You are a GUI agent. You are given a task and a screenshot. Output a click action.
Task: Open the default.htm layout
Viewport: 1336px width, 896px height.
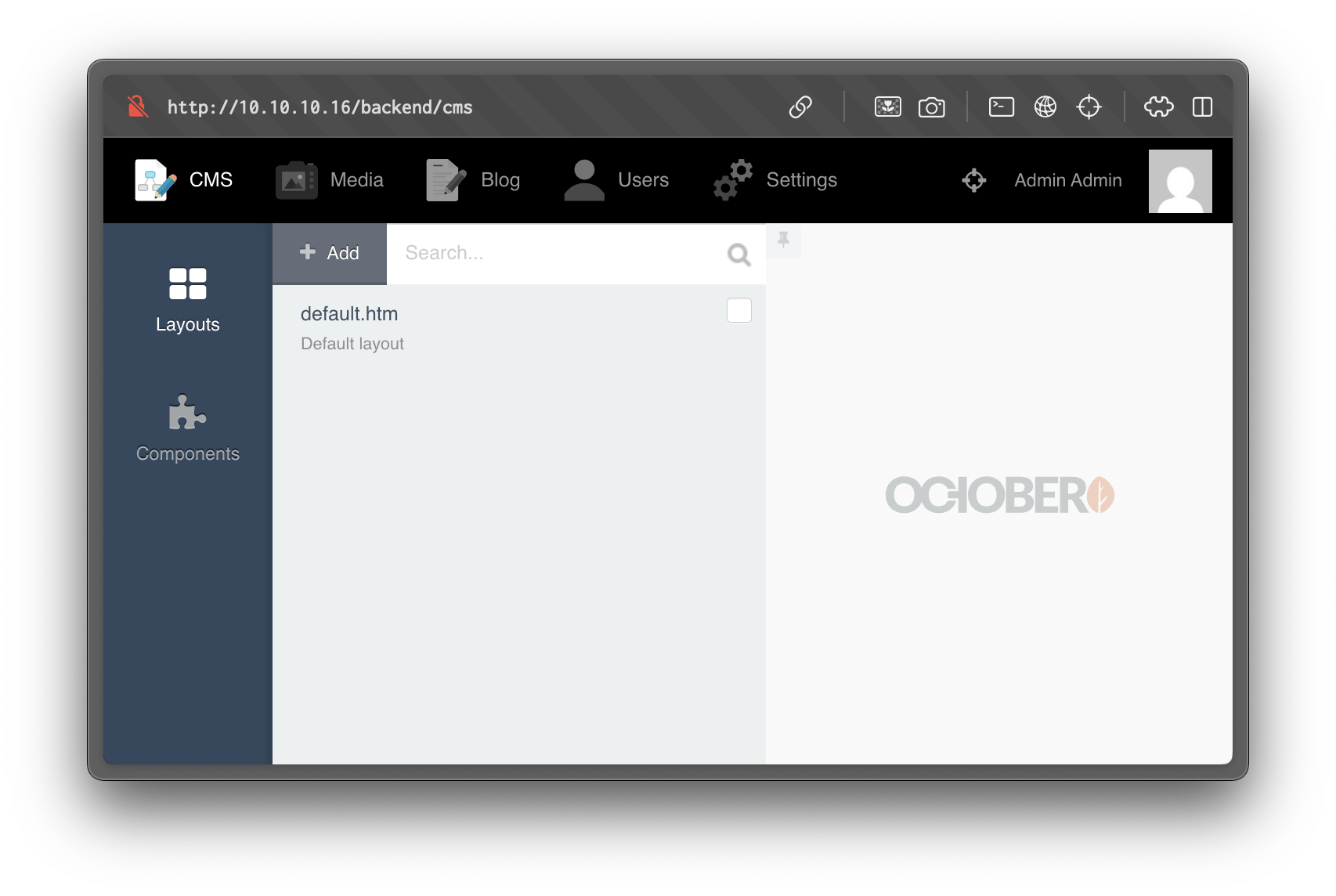(x=349, y=314)
